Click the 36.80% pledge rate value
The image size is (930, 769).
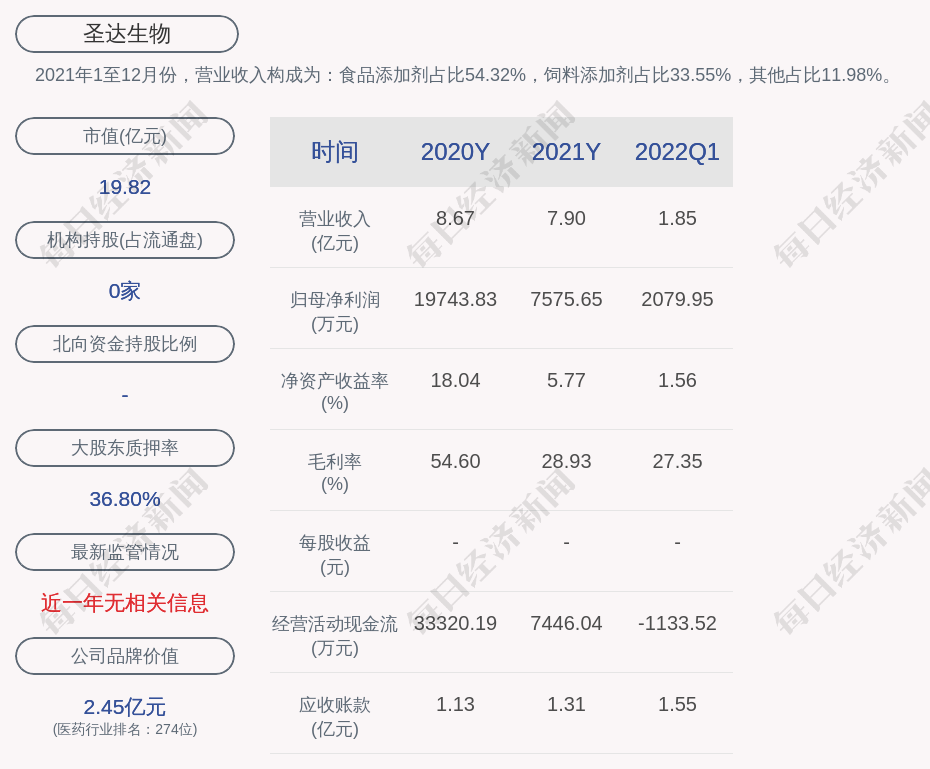click(125, 499)
